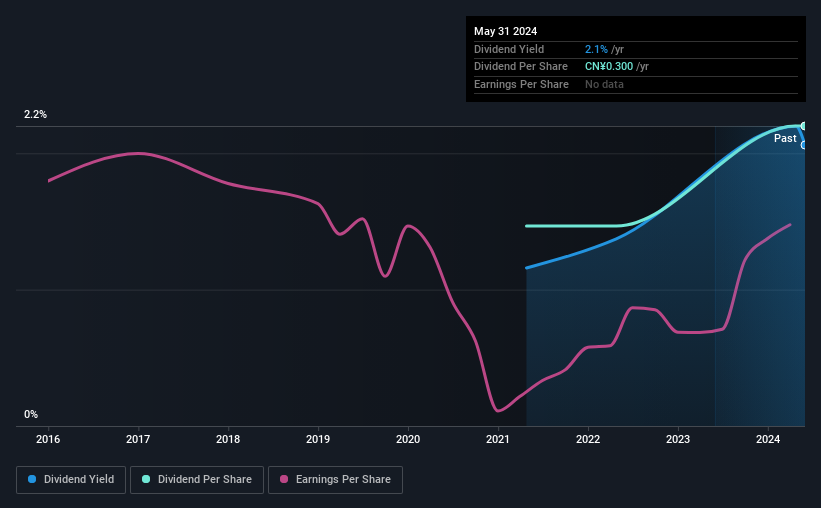Click the 'No data' earnings tooltip entry
Screen dimensions: 821x508
click(605, 84)
